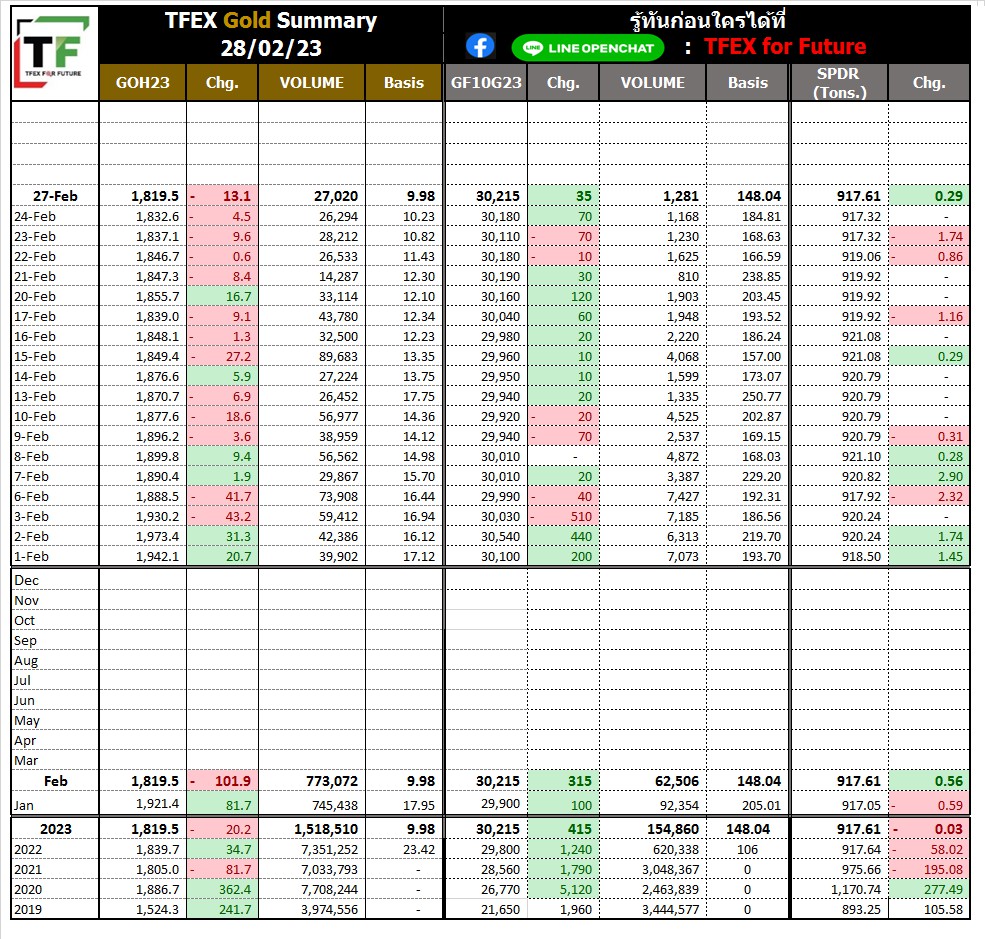
Task: Click the 'TFEX Gold Summary' title
Action: pyautogui.click(x=271, y=20)
